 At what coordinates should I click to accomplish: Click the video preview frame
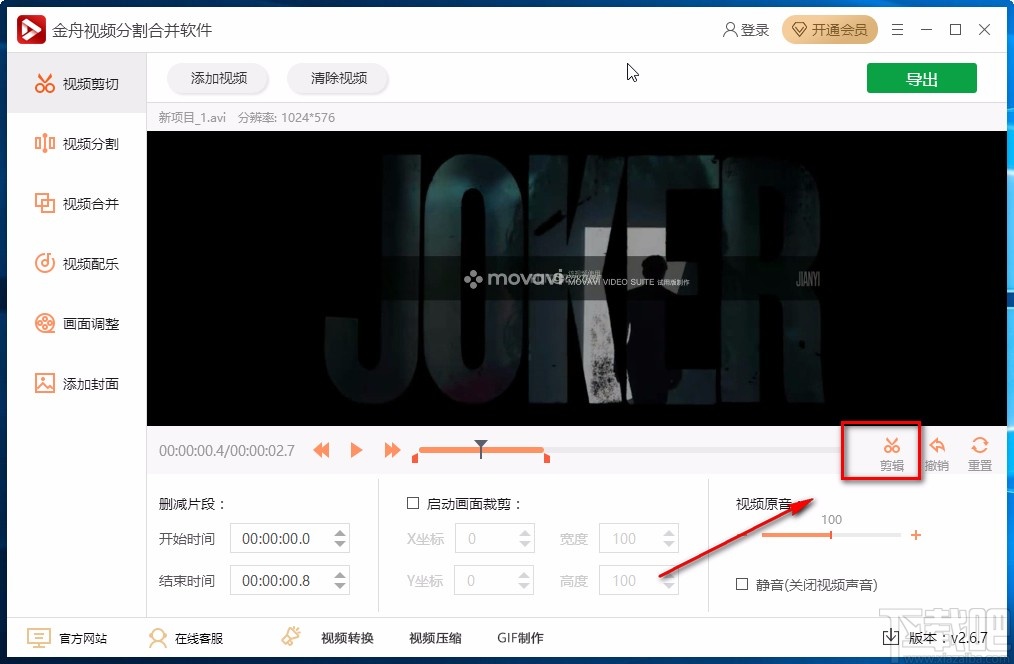[x=576, y=278]
